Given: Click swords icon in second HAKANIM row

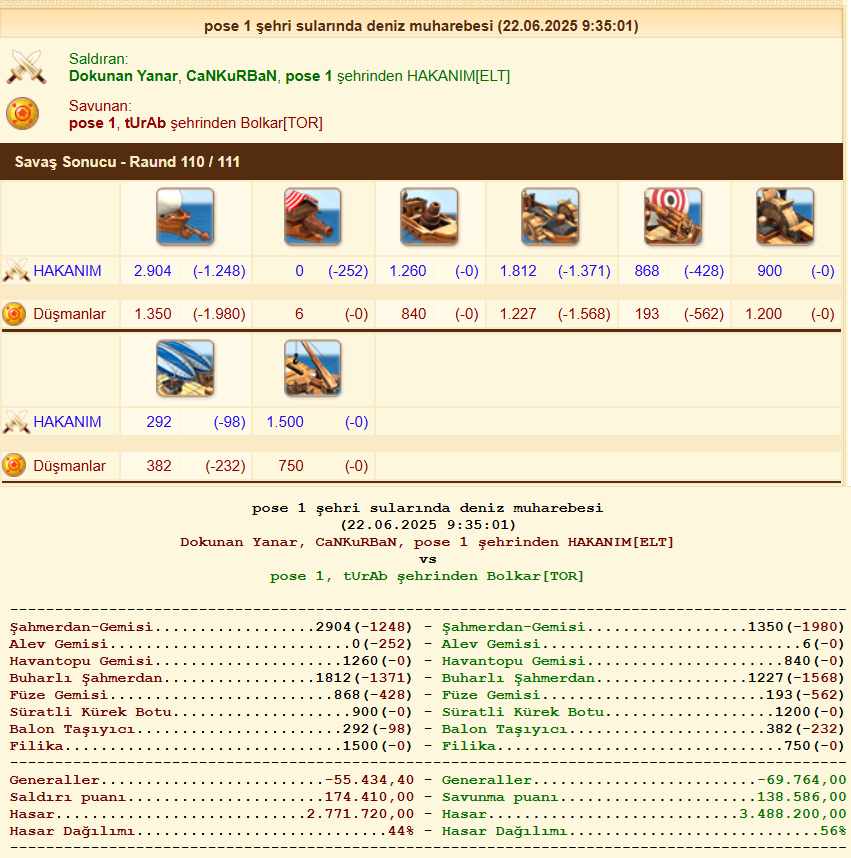Looking at the screenshot, I should pos(16,422).
